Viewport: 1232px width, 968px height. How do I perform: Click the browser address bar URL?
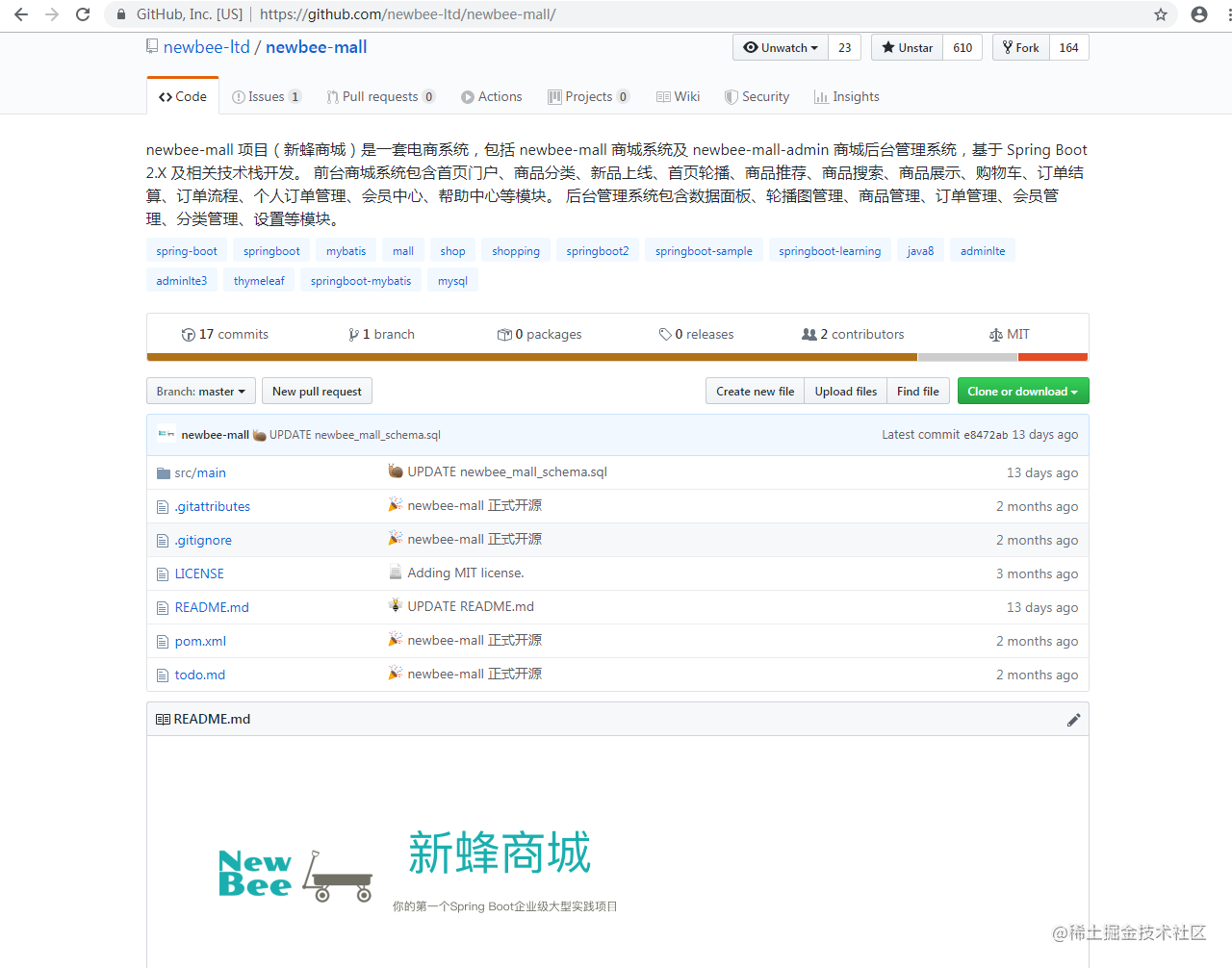tap(407, 14)
